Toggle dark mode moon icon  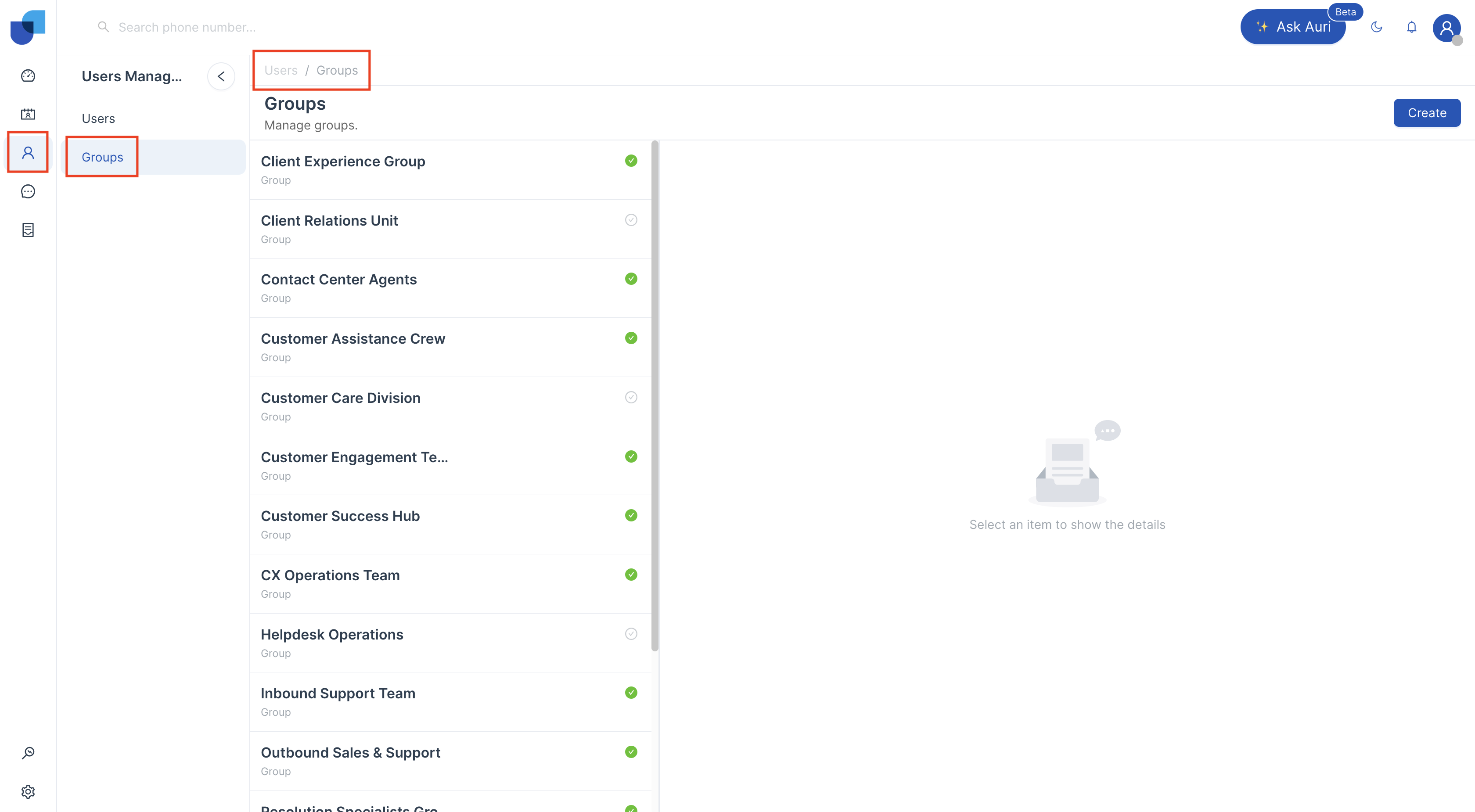coord(1377,27)
